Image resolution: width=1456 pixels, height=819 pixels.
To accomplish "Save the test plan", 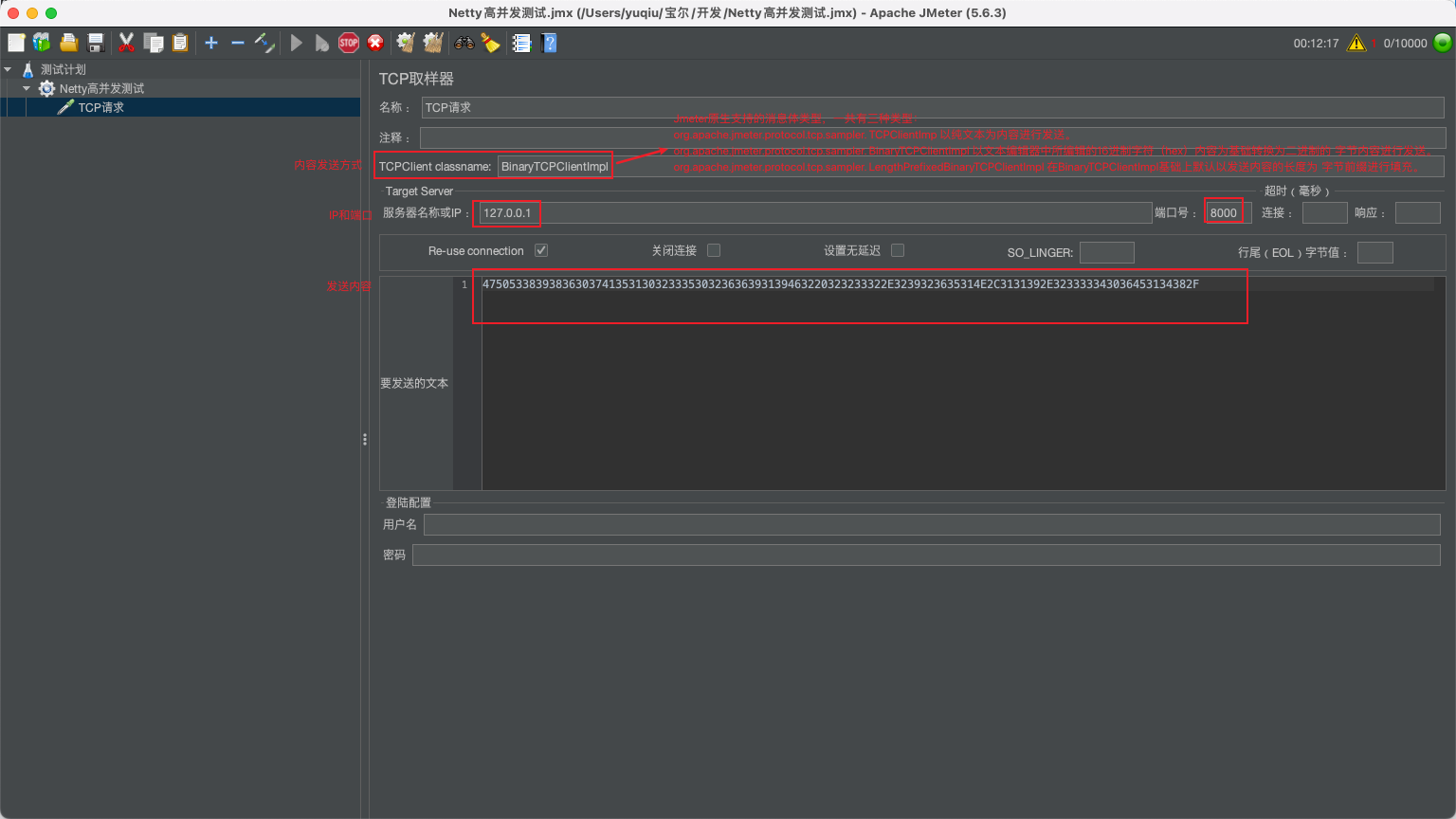I will point(95,43).
